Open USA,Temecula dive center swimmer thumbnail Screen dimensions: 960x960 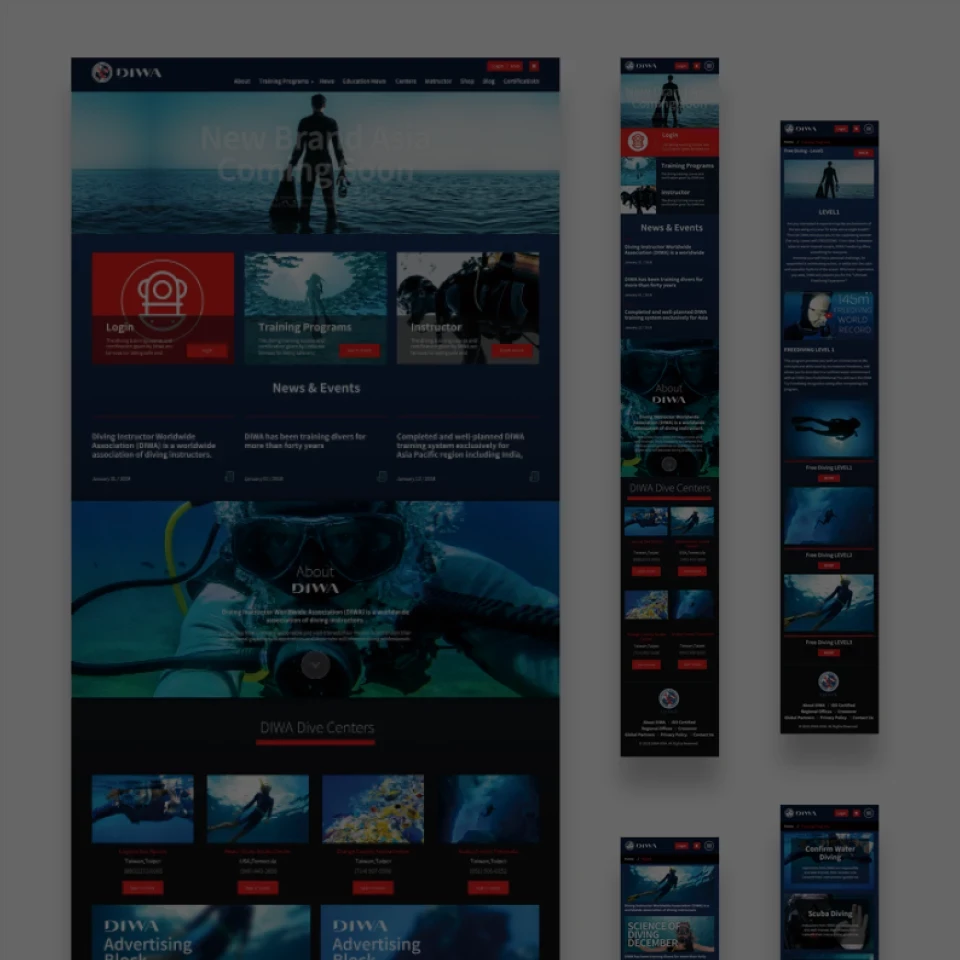tap(258, 809)
